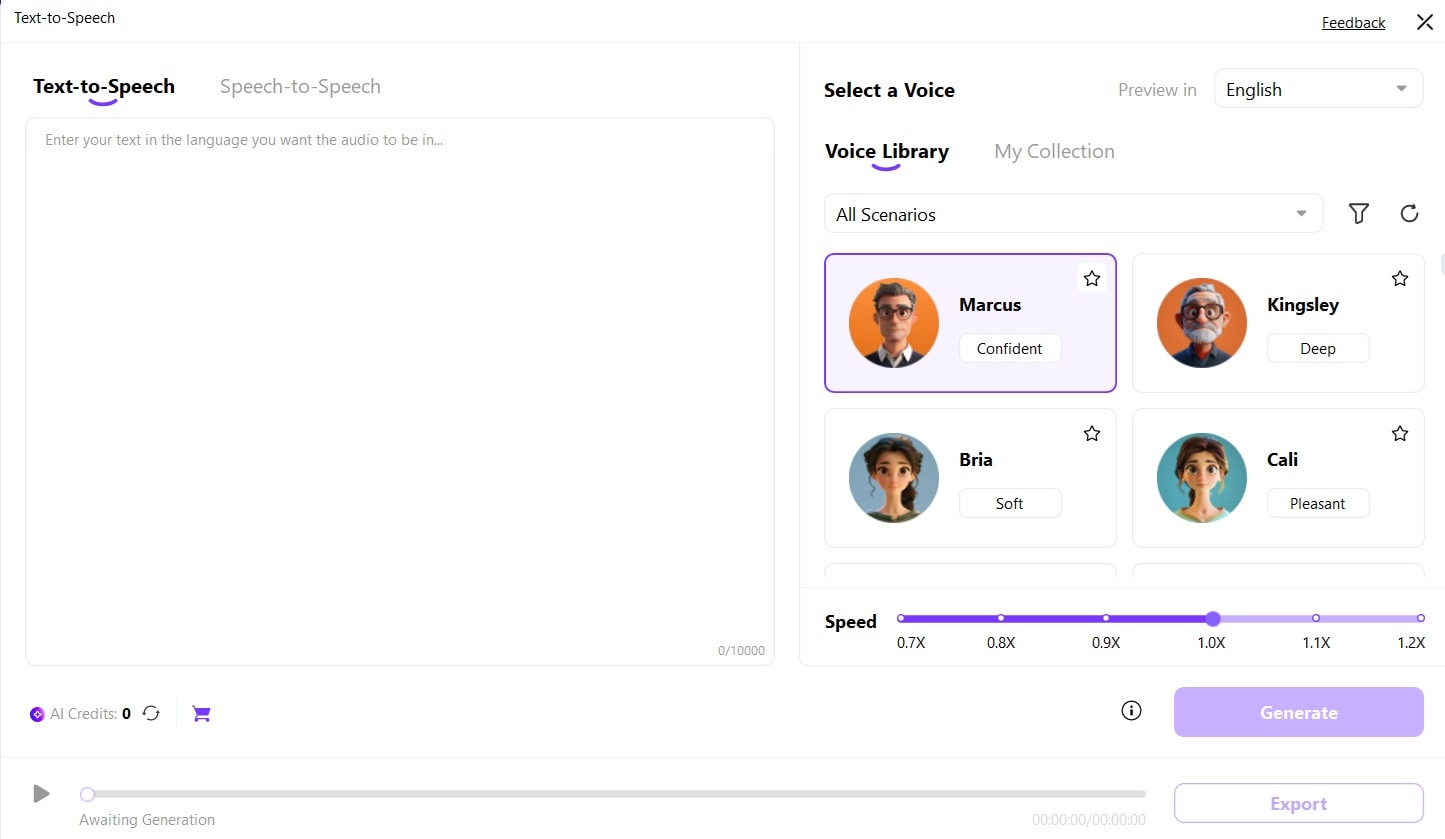Open the Feedback link
The image size is (1445, 839).
pyautogui.click(x=1353, y=23)
